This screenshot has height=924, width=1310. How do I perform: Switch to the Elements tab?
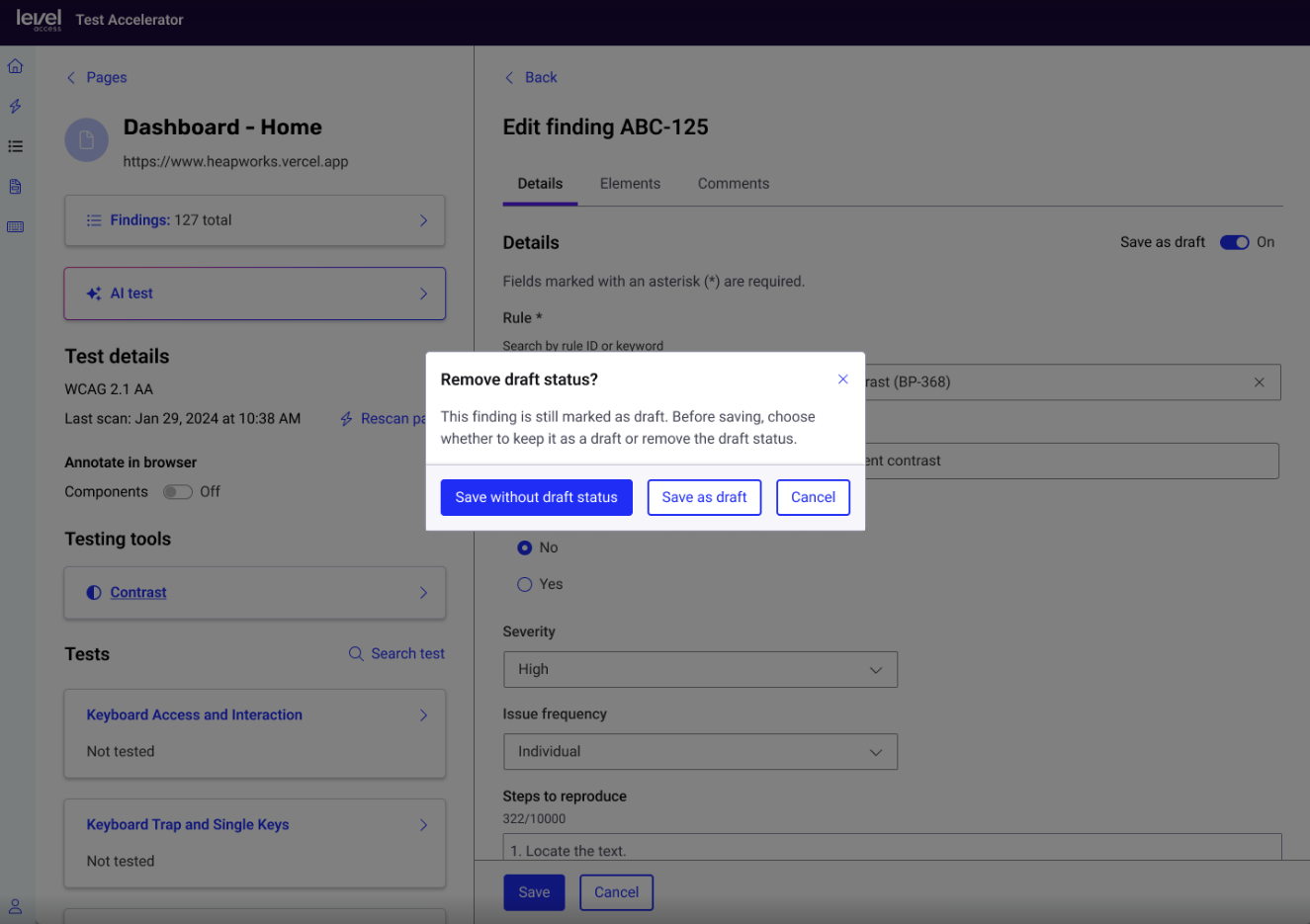pyautogui.click(x=630, y=184)
